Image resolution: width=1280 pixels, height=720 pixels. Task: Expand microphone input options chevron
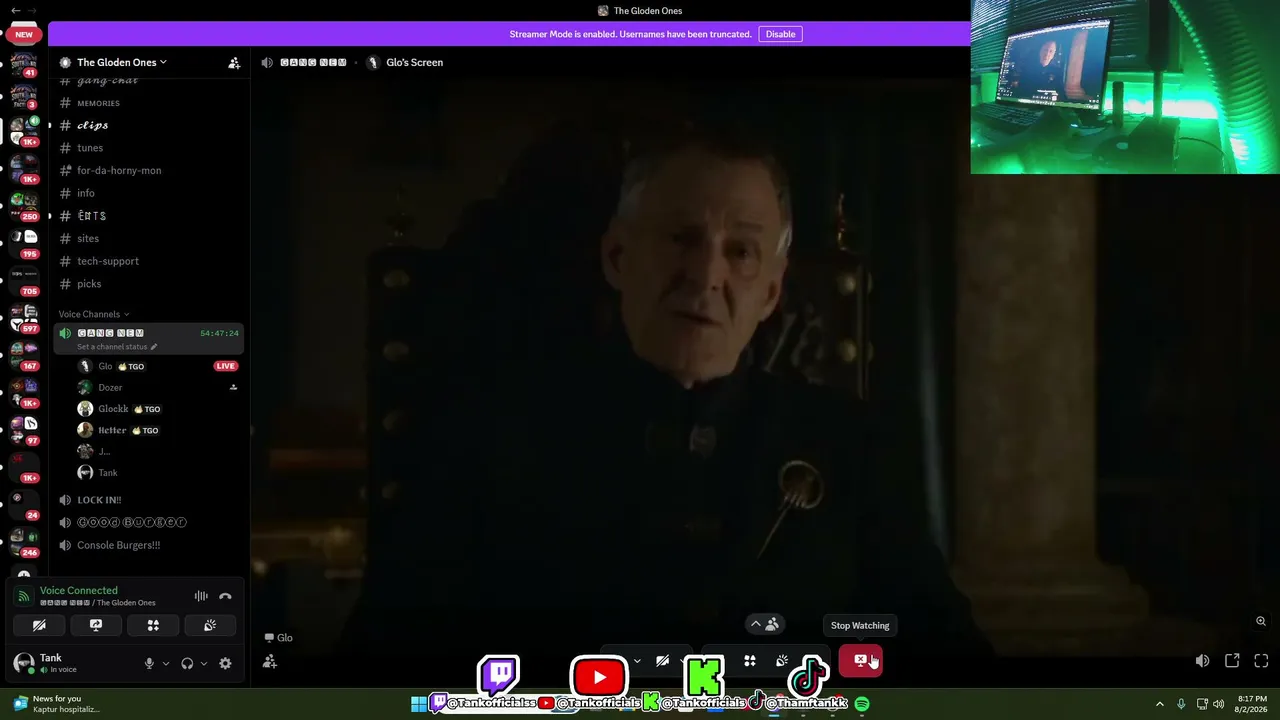pos(166,663)
